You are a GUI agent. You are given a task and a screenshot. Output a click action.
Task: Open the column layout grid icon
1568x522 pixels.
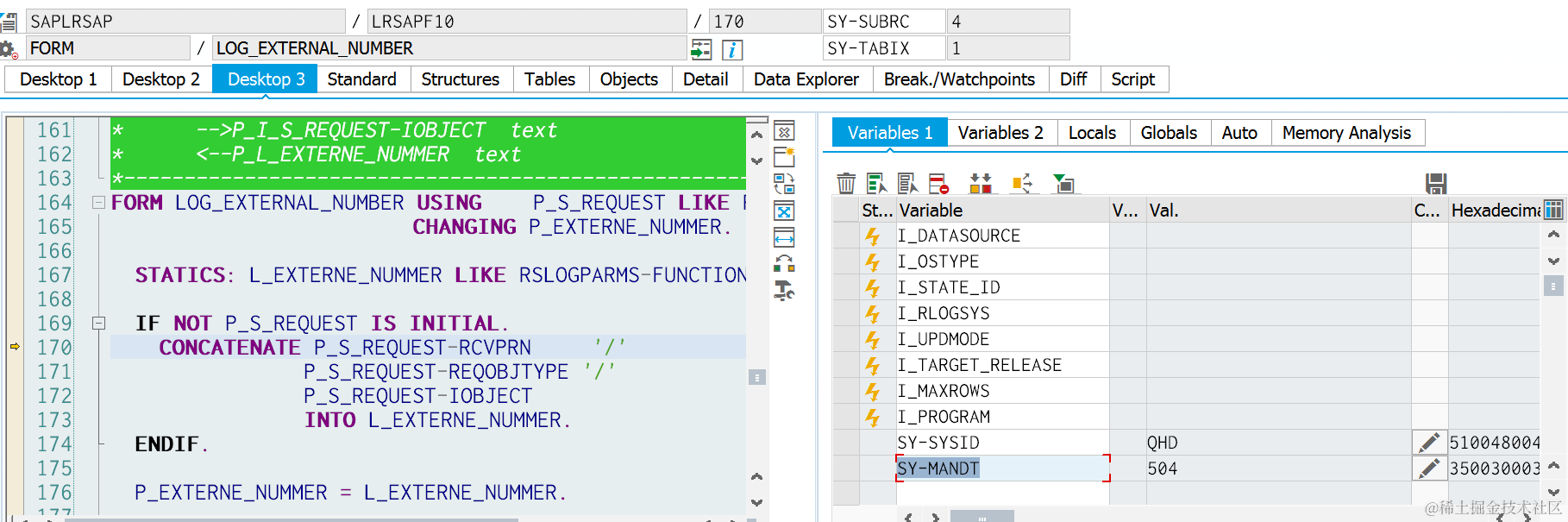tap(1553, 210)
